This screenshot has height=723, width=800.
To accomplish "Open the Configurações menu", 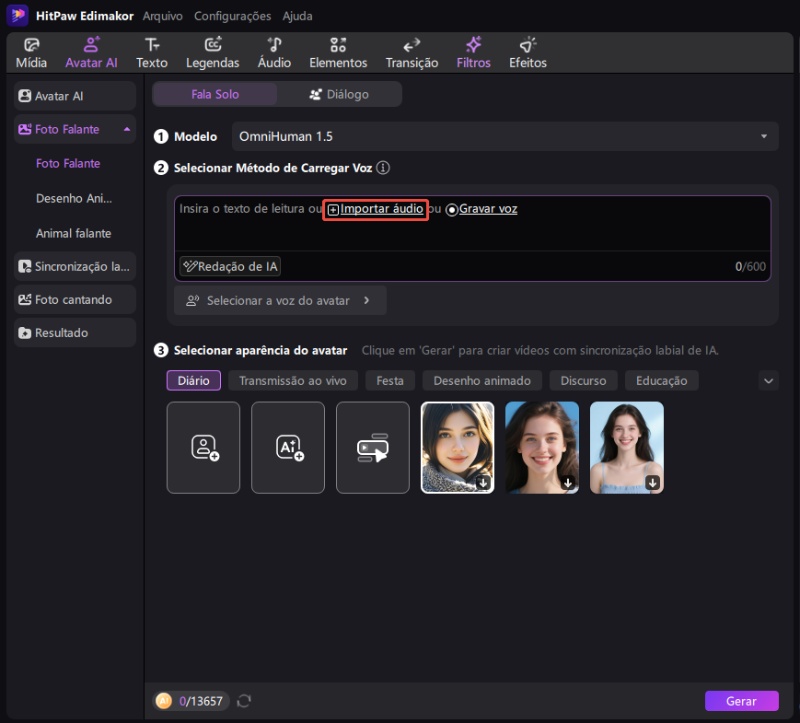I will pyautogui.click(x=232, y=16).
